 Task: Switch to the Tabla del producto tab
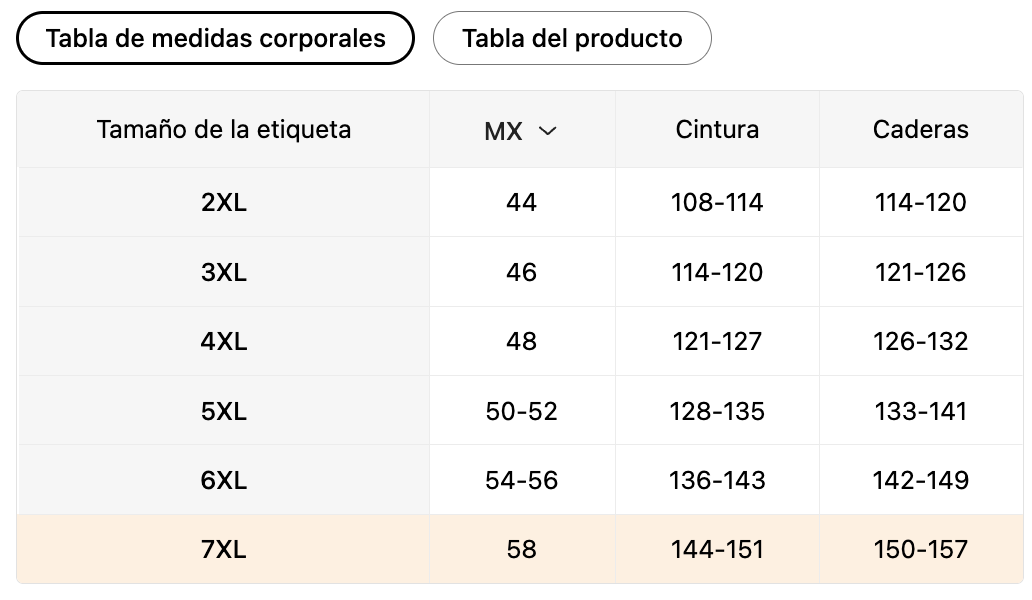coord(572,39)
